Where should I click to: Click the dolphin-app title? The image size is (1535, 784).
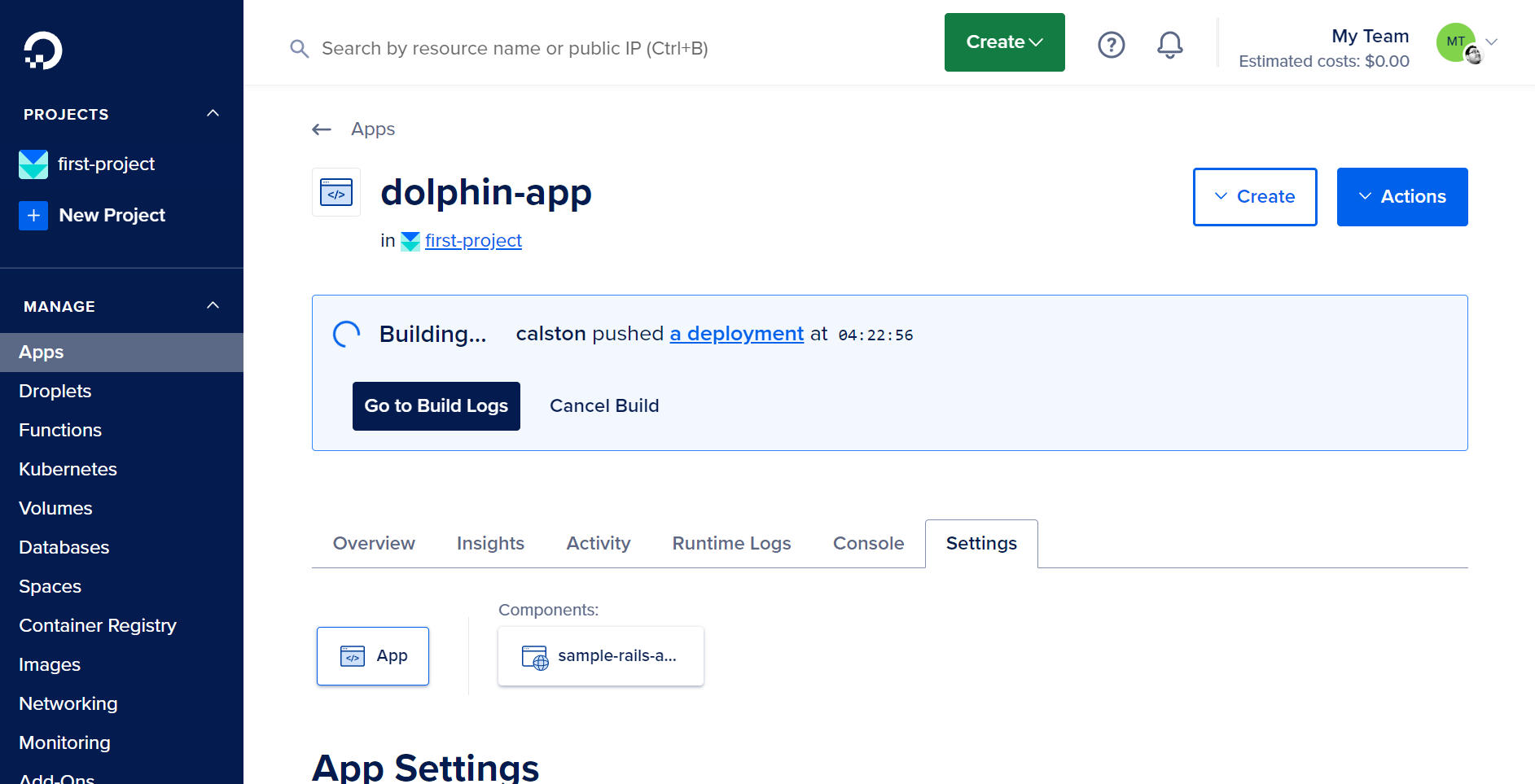tap(486, 193)
